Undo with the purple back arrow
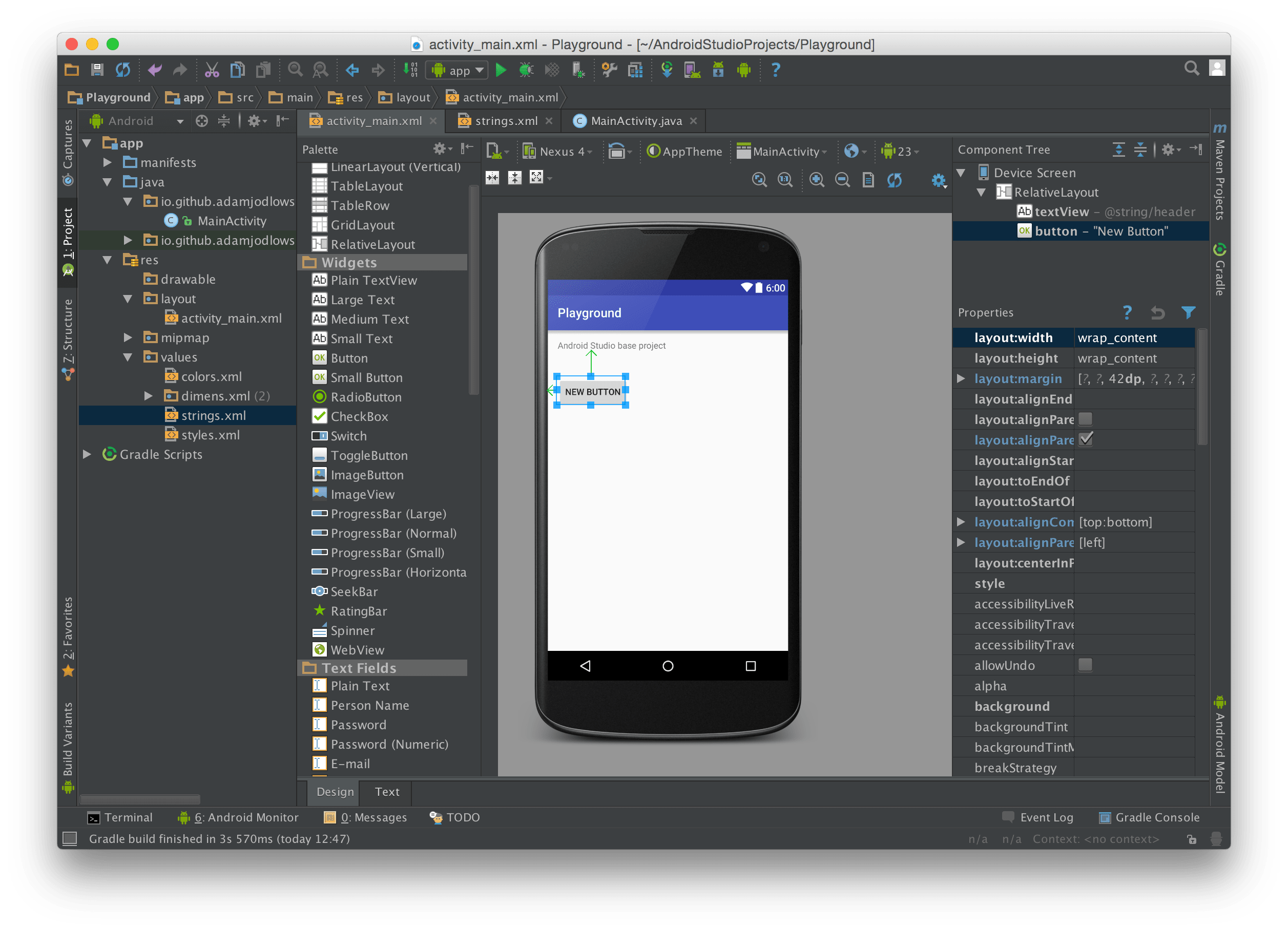Screen dimensions: 1288x931 click(155, 70)
